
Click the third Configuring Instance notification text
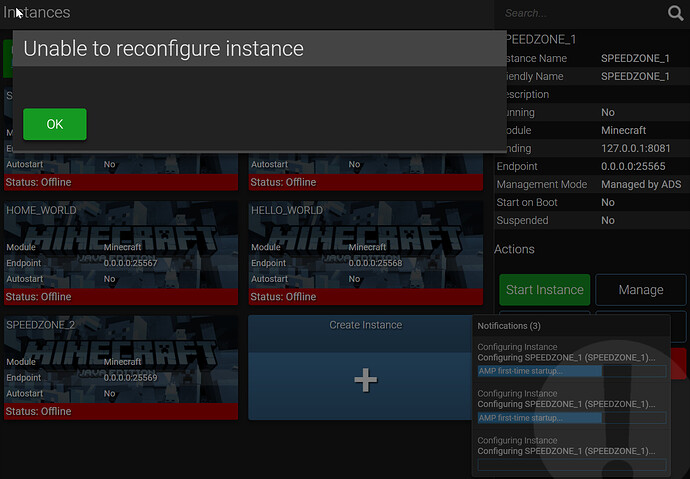tap(566, 446)
